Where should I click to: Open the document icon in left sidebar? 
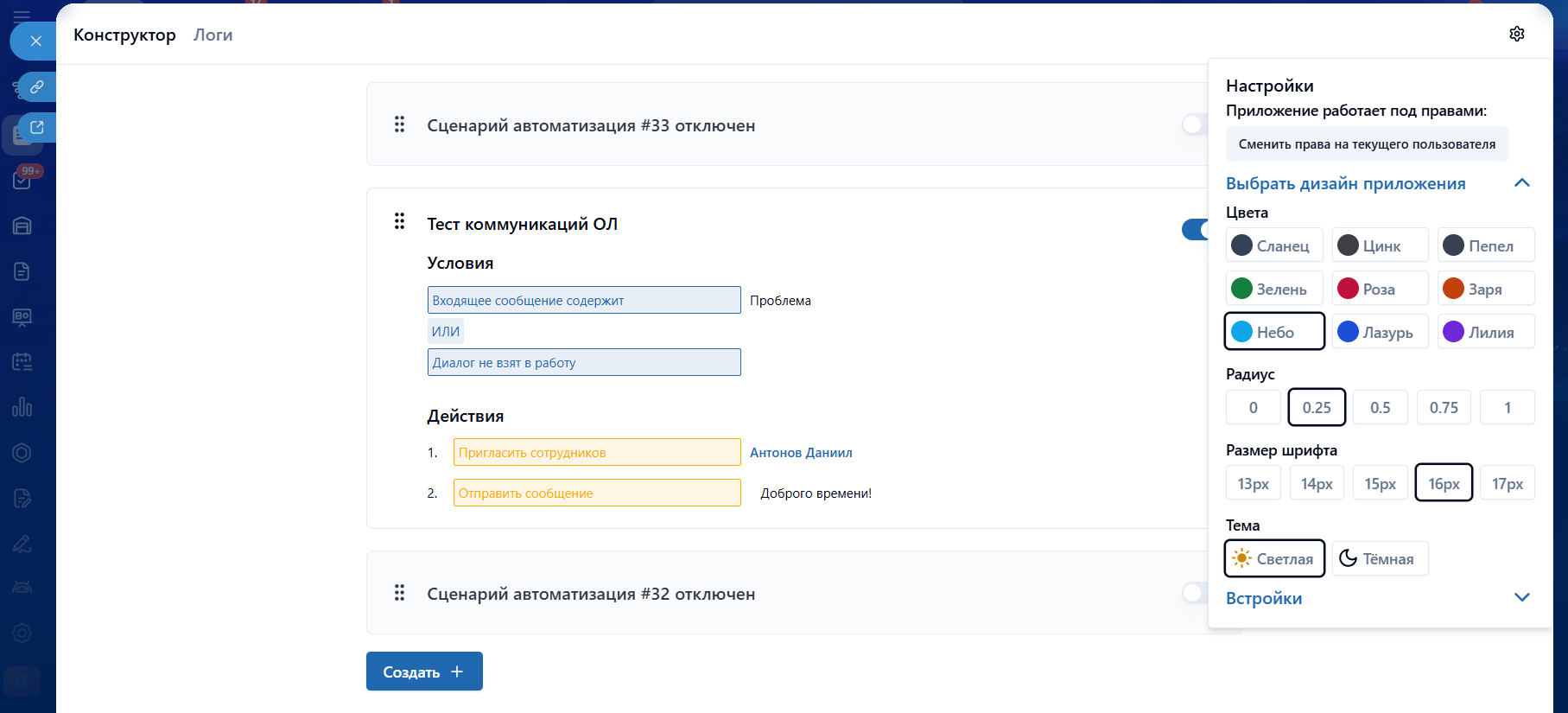22,271
